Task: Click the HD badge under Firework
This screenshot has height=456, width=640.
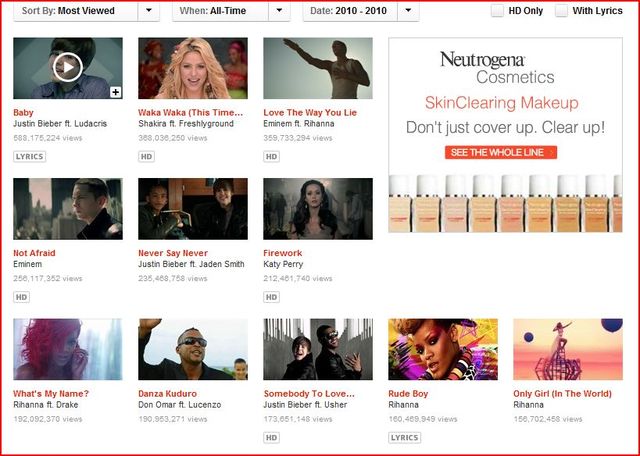Action: tap(271, 297)
